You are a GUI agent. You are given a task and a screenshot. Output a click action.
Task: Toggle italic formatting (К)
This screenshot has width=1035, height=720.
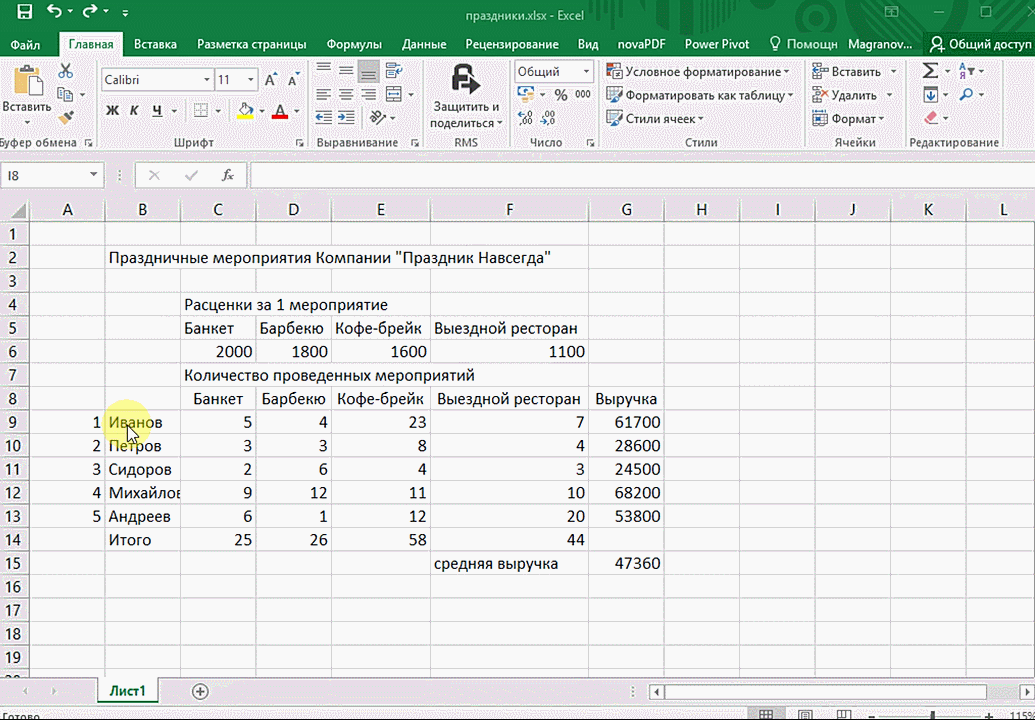coord(135,111)
